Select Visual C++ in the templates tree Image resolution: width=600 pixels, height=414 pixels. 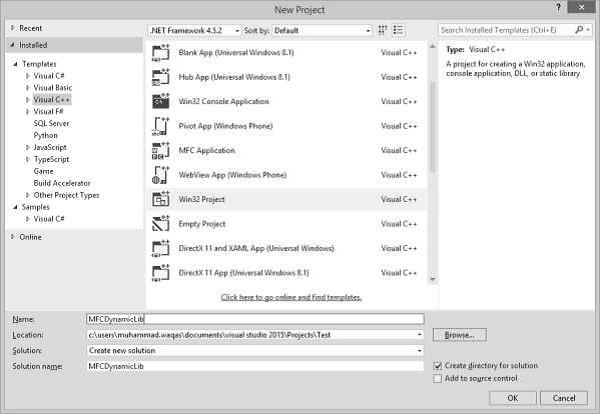click(x=52, y=99)
